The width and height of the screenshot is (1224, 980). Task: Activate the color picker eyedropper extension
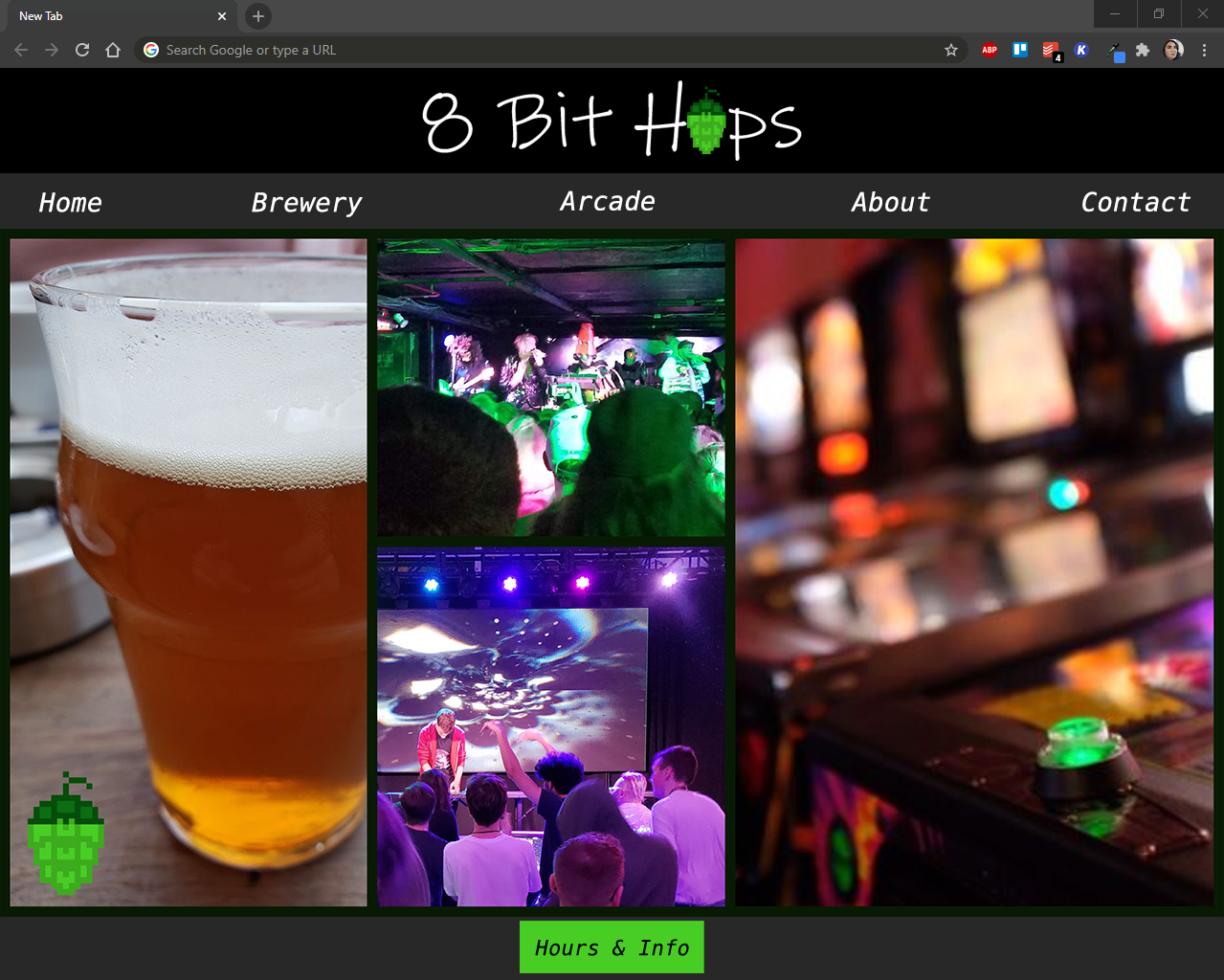tap(1114, 51)
